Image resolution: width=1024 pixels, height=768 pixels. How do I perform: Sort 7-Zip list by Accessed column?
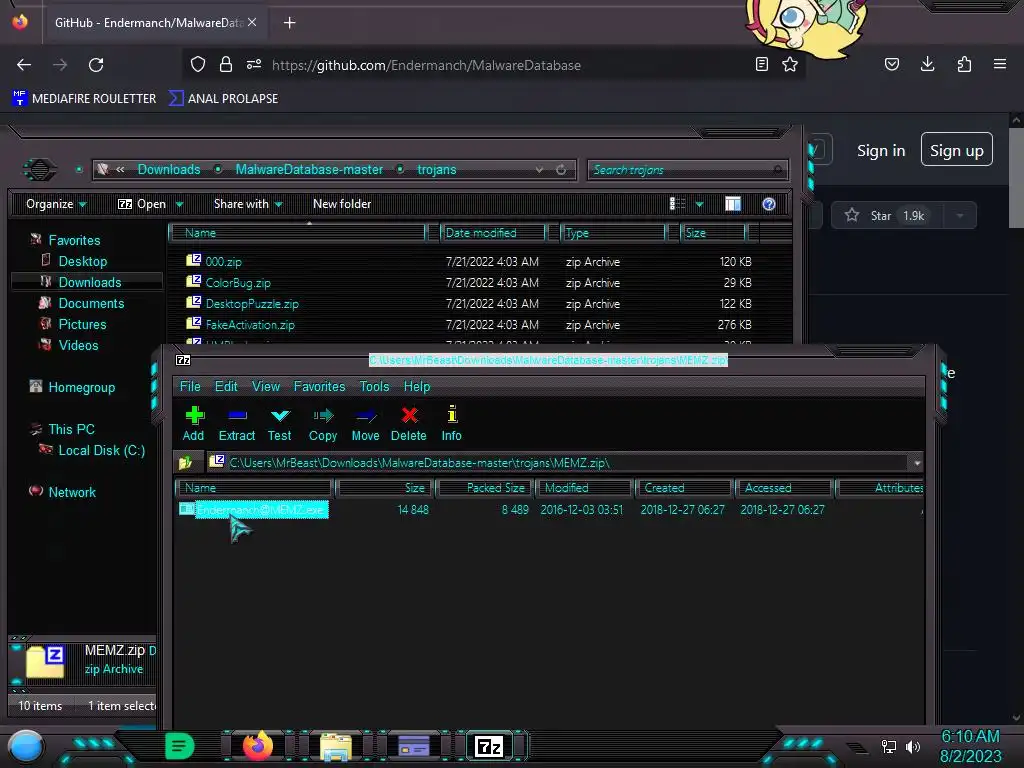[x=784, y=488]
